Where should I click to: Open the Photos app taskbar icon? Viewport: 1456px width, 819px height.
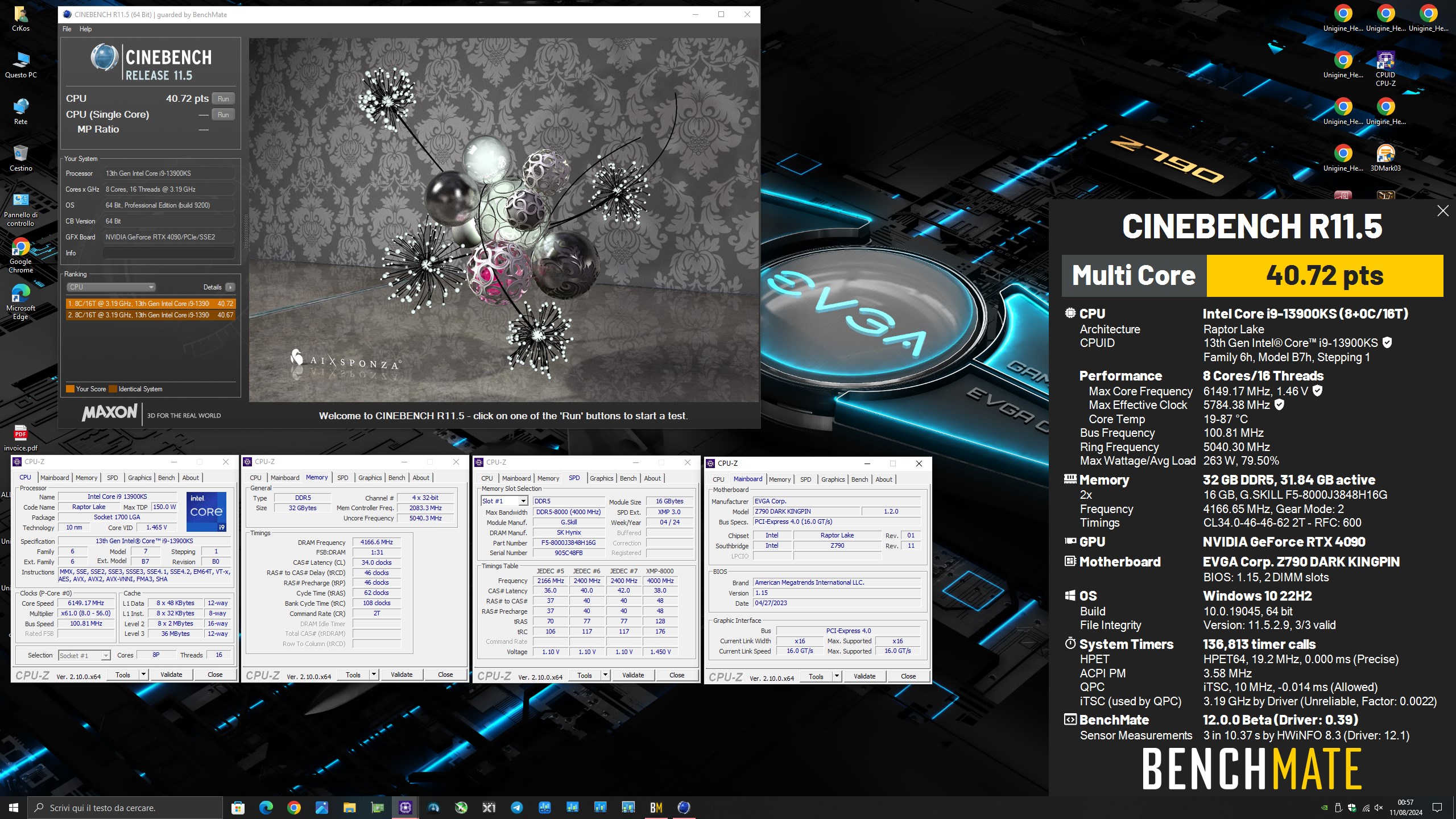tap(321, 808)
